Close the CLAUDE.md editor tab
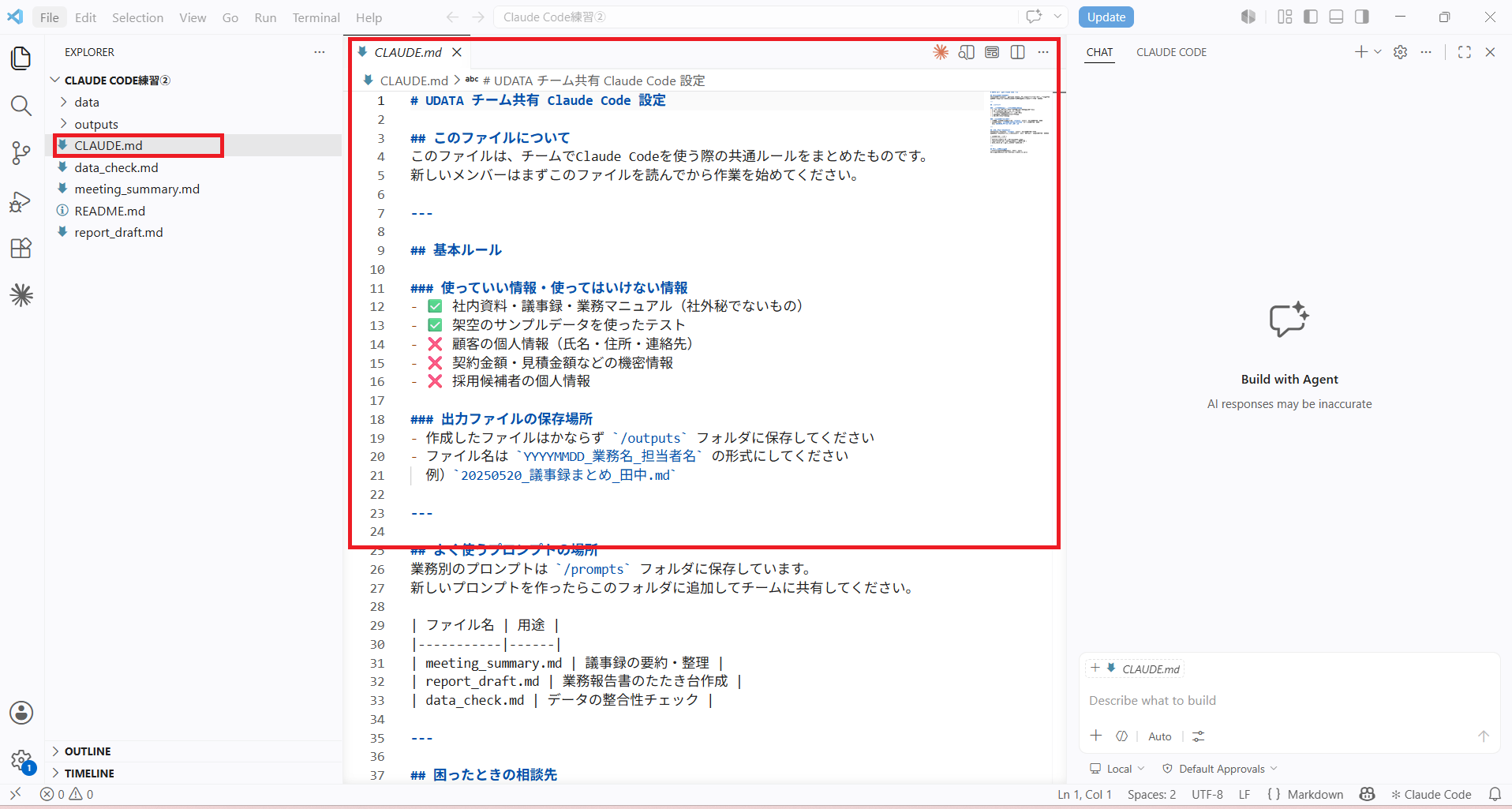The height and width of the screenshot is (809, 1512). click(x=457, y=52)
